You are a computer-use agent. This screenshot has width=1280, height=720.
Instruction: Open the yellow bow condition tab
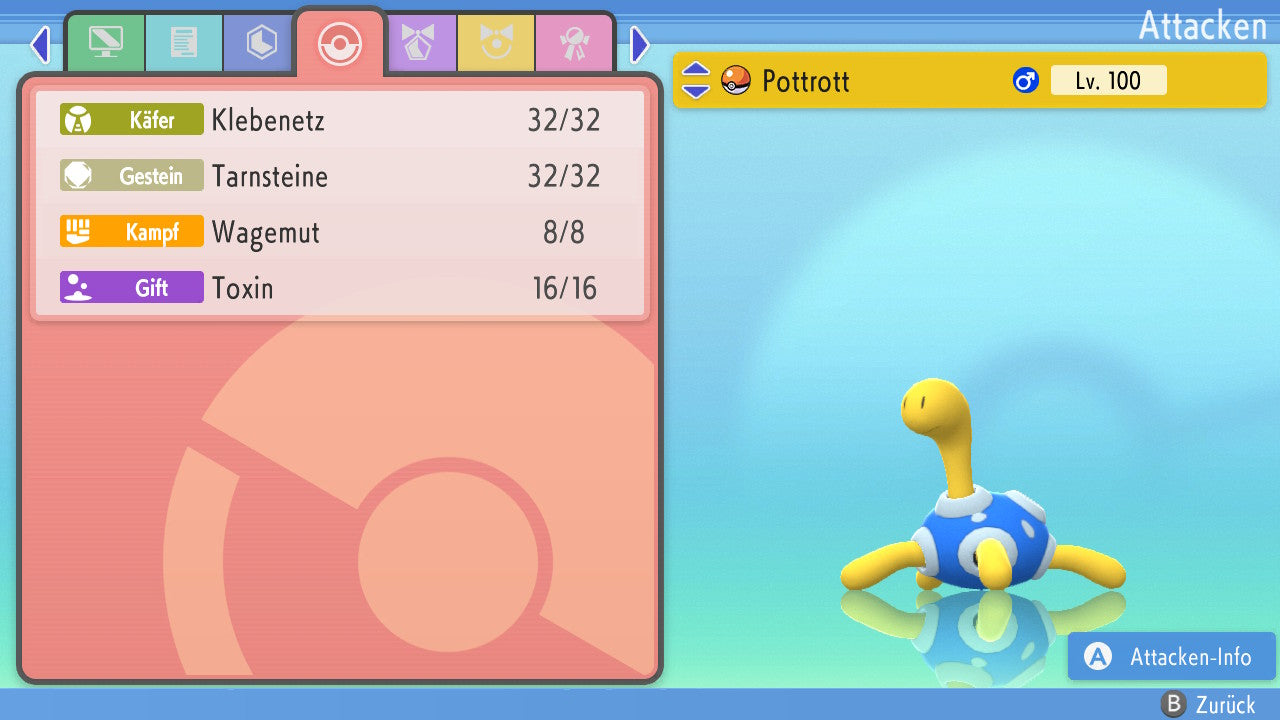[496, 42]
